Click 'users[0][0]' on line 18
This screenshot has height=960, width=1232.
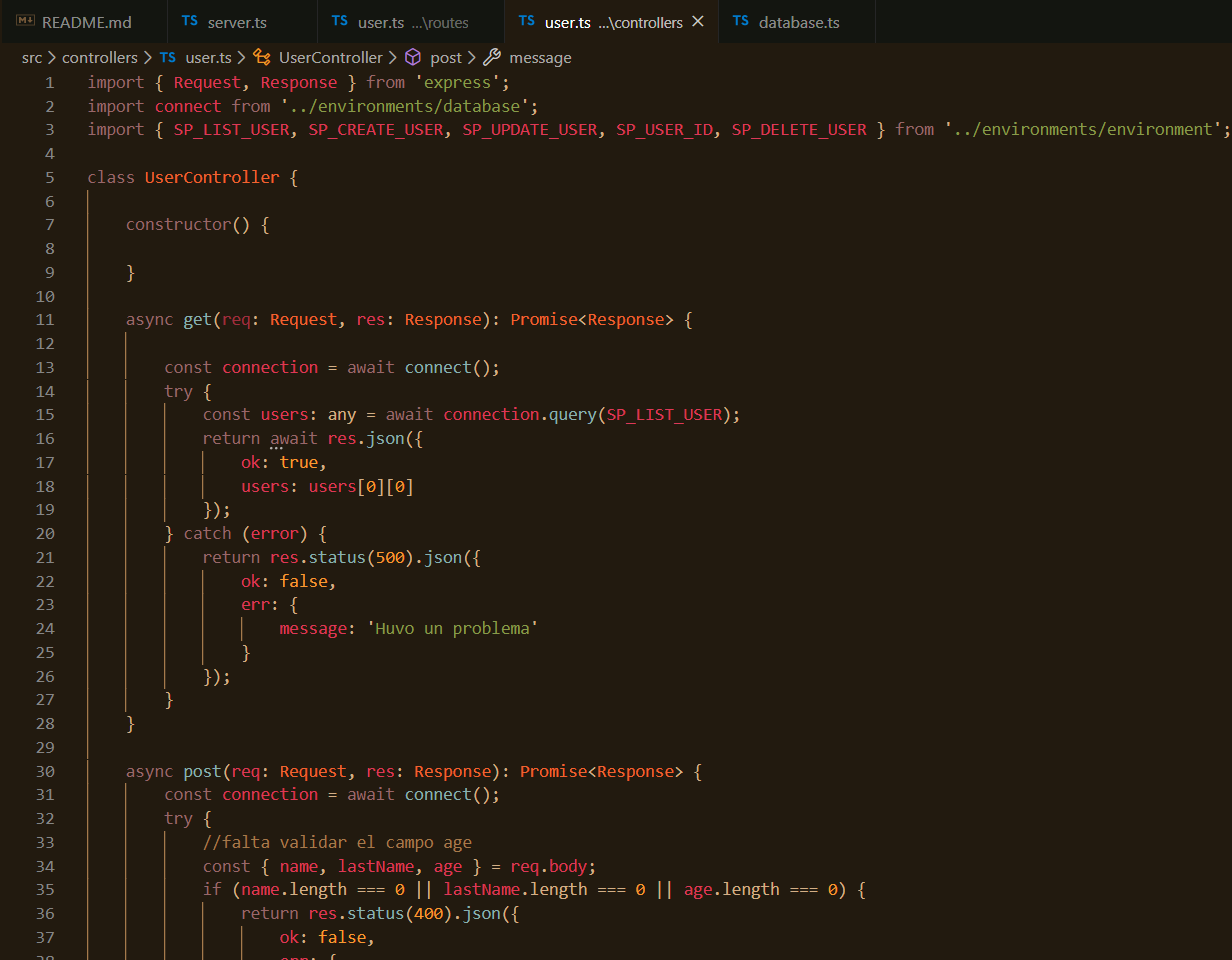click(361, 486)
